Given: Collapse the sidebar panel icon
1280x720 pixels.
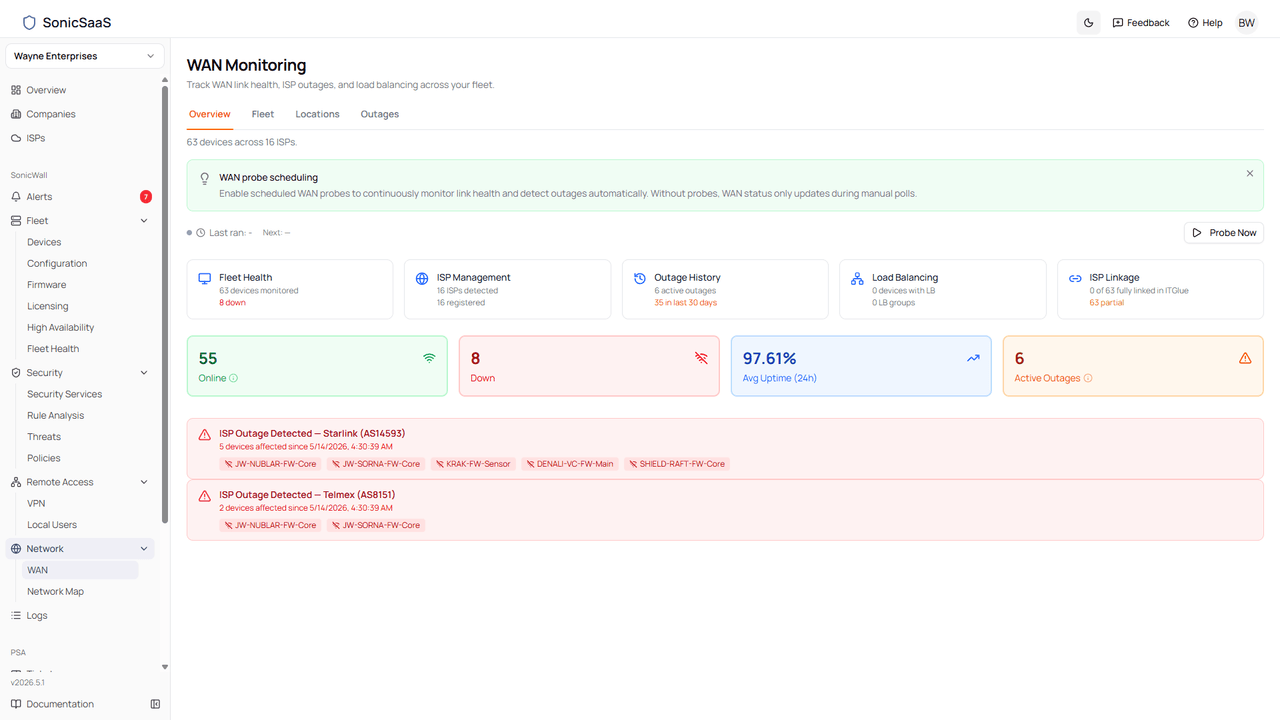Looking at the screenshot, I should 155,704.
